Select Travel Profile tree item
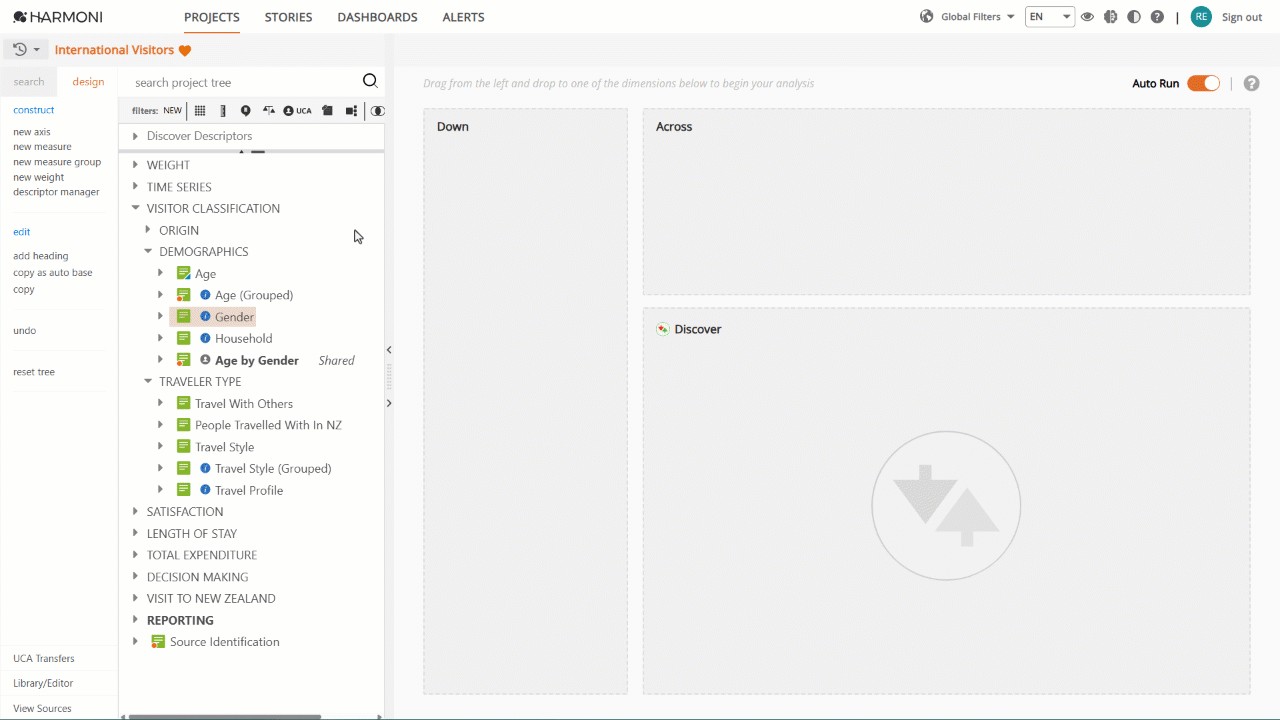 249,490
